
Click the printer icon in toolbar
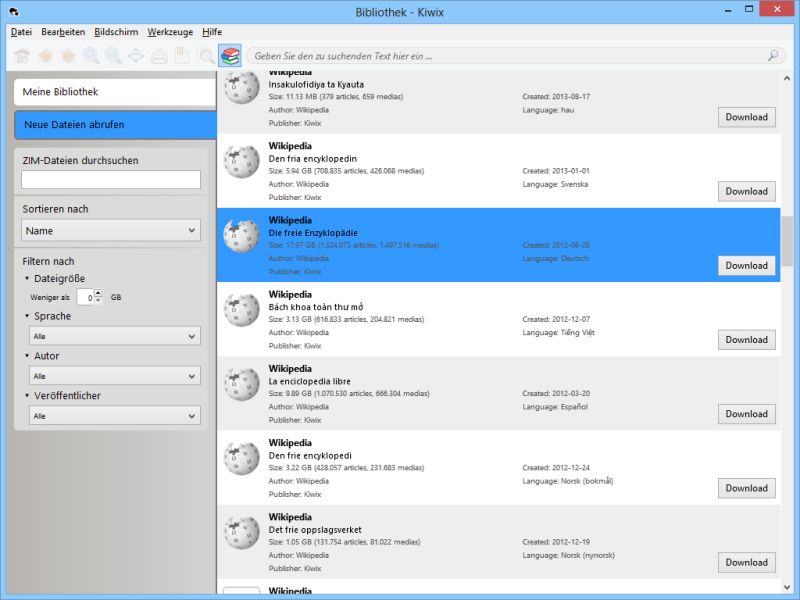[x=159, y=56]
